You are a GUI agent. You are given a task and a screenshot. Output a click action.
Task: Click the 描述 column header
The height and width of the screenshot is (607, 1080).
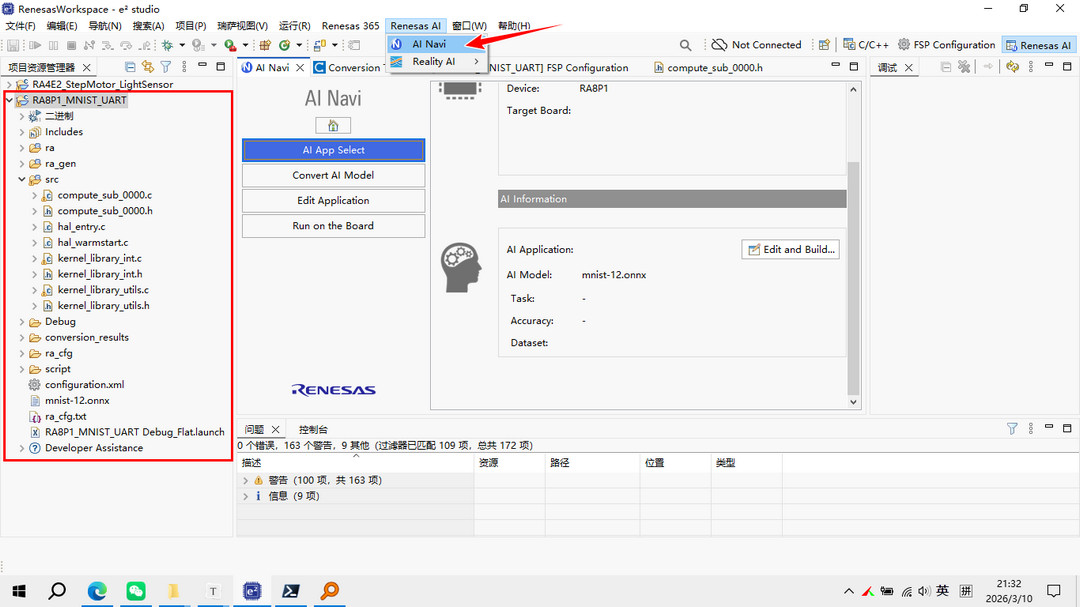tap(355, 462)
